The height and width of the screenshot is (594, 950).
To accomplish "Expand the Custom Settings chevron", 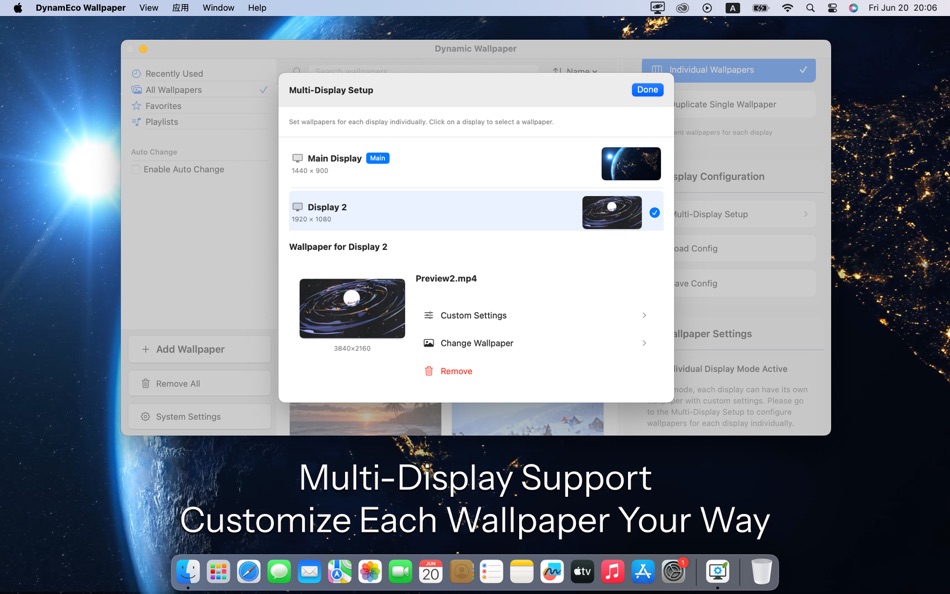I will coord(644,315).
